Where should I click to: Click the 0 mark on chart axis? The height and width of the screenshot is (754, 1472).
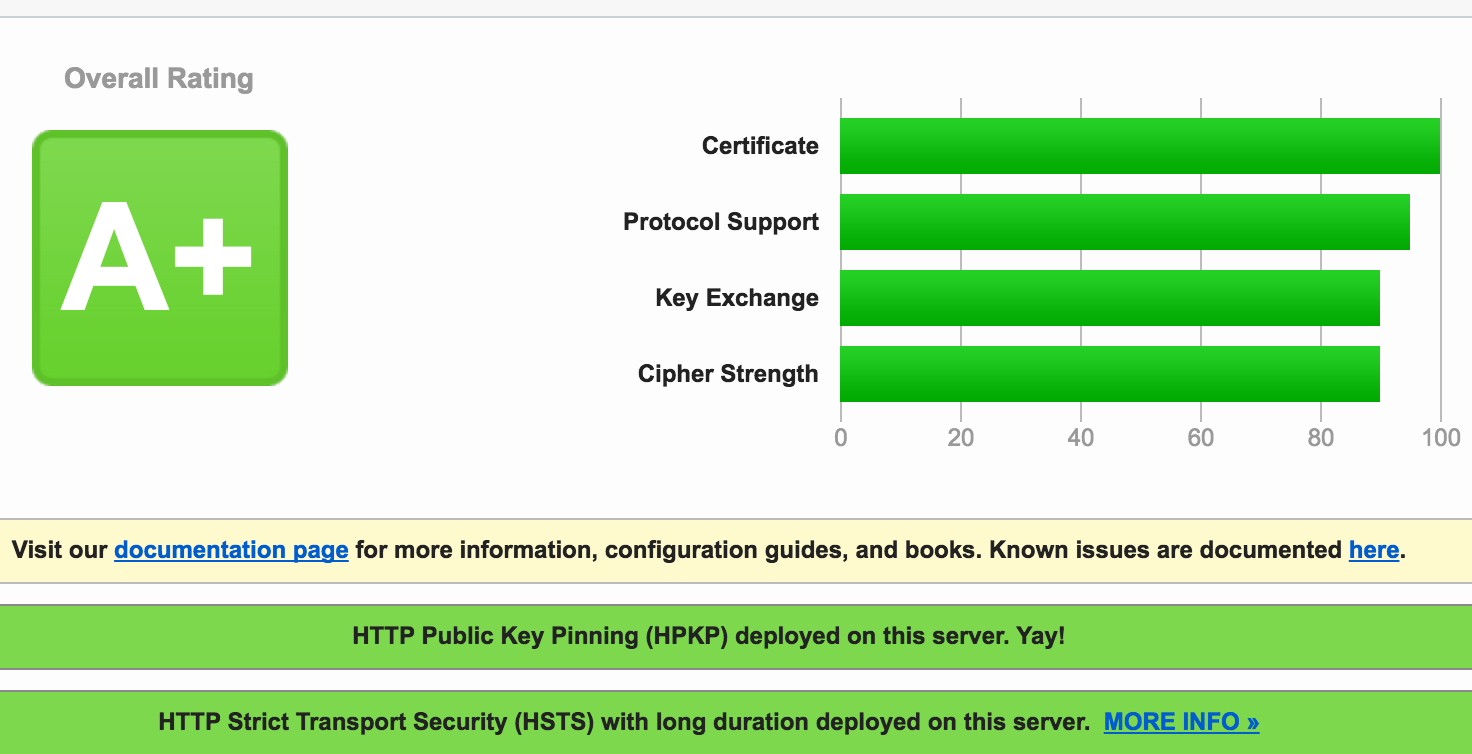(841, 437)
